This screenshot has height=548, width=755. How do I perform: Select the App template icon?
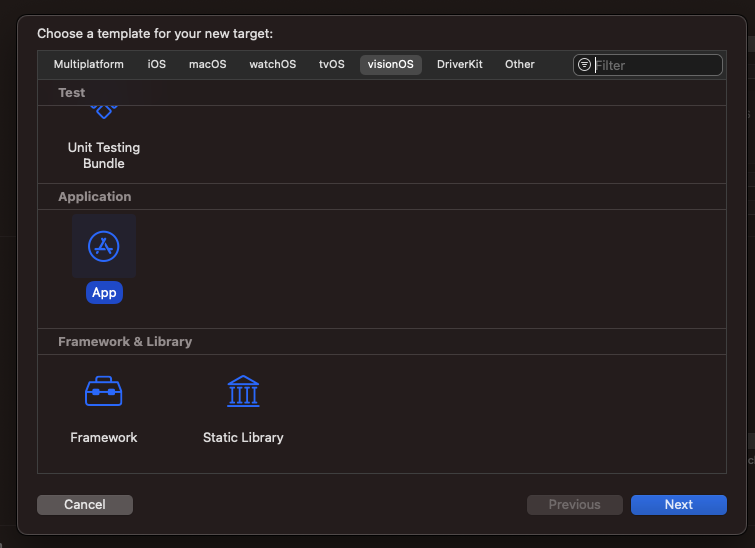[104, 246]
